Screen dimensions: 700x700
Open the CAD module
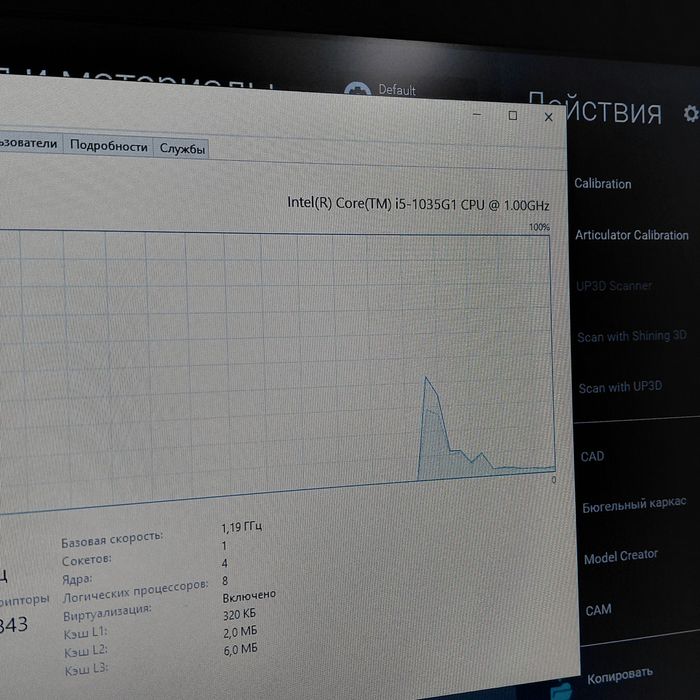pyautogui.click(x=592, y=456)
